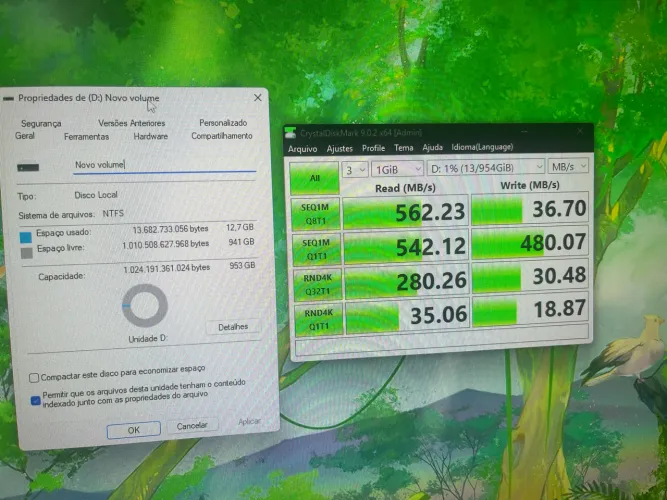The width and height of the screenshot is (667, 500).
Task: Click the 480.07 write result cell
Action: [530, 242]
